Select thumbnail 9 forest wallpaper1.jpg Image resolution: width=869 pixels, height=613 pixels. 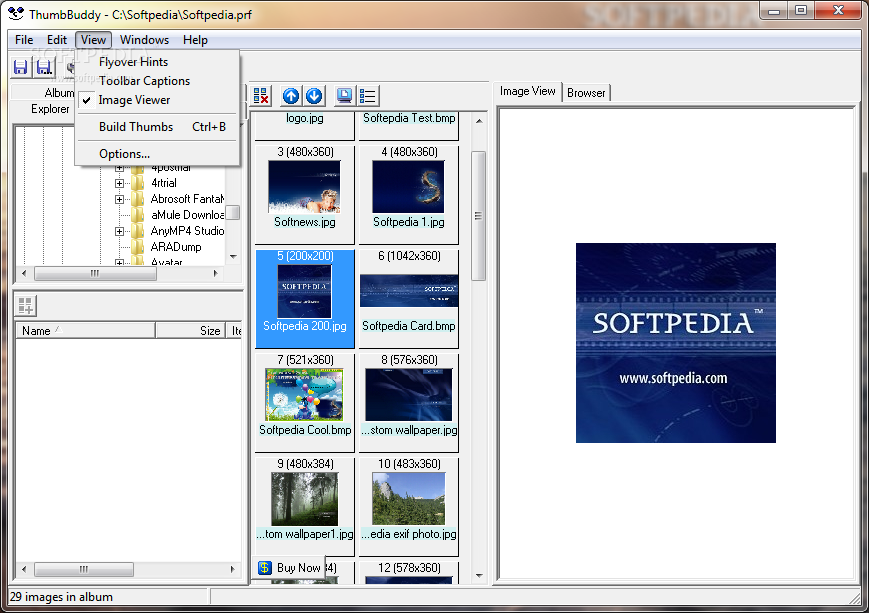click(x=304, y=507)
